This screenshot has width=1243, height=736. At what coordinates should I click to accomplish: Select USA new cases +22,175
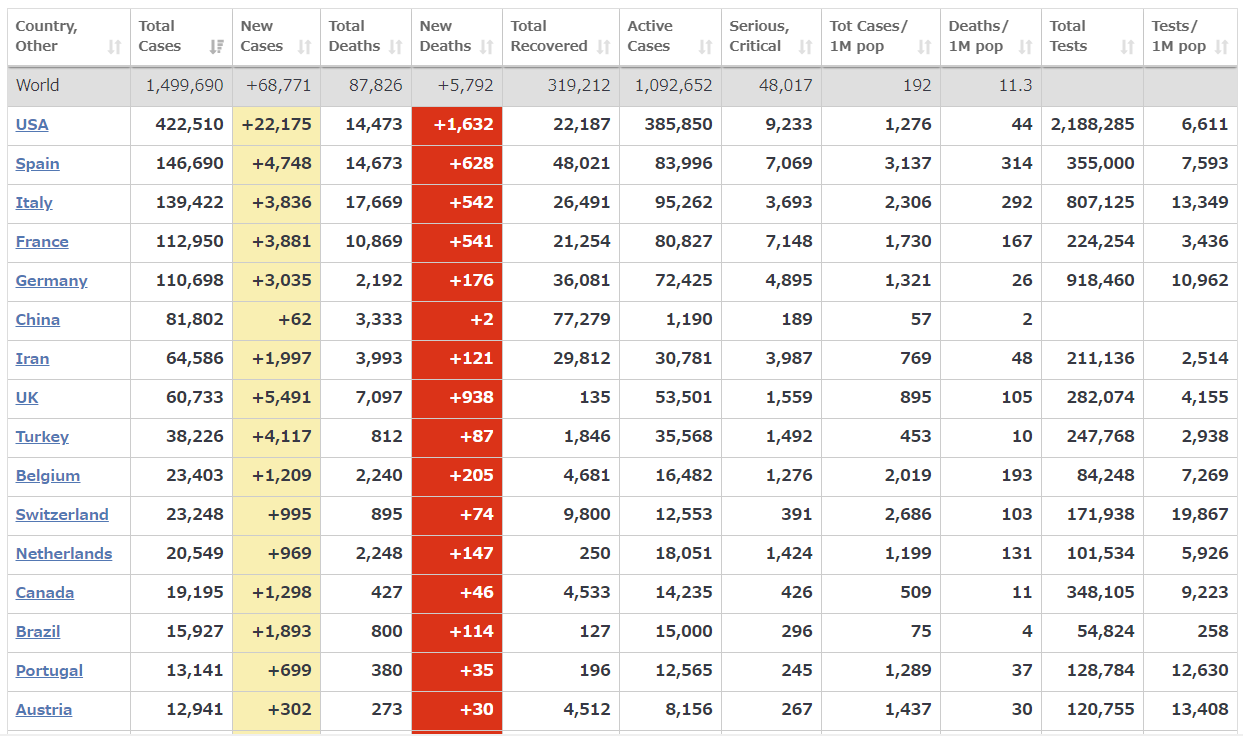277,125
